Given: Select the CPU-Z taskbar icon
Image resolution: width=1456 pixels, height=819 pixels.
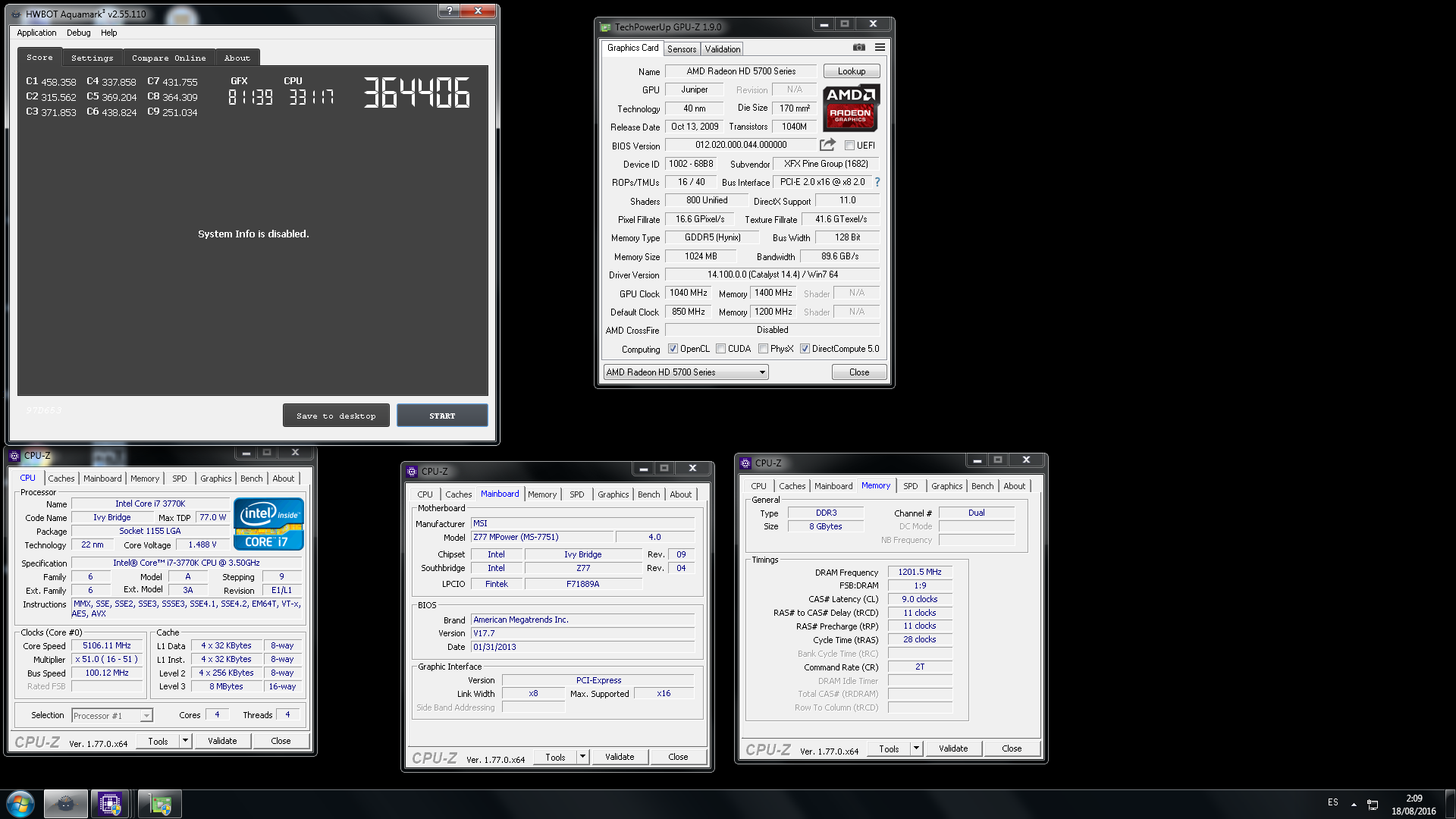Looking at the screenshot, I should click(110, 804).
